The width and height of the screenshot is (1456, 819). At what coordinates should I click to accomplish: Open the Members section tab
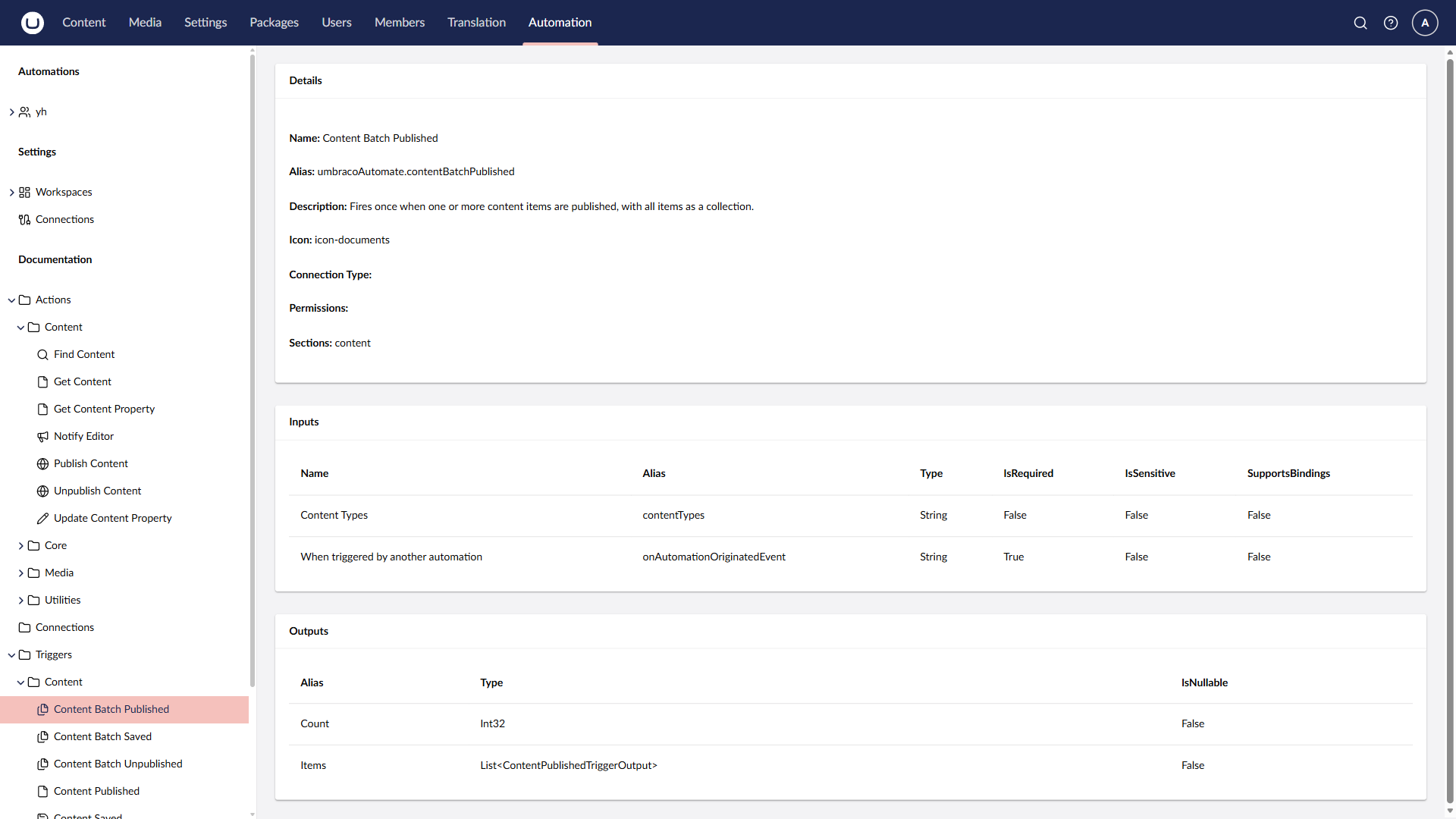pyautogui.click(x=400, y=23)
